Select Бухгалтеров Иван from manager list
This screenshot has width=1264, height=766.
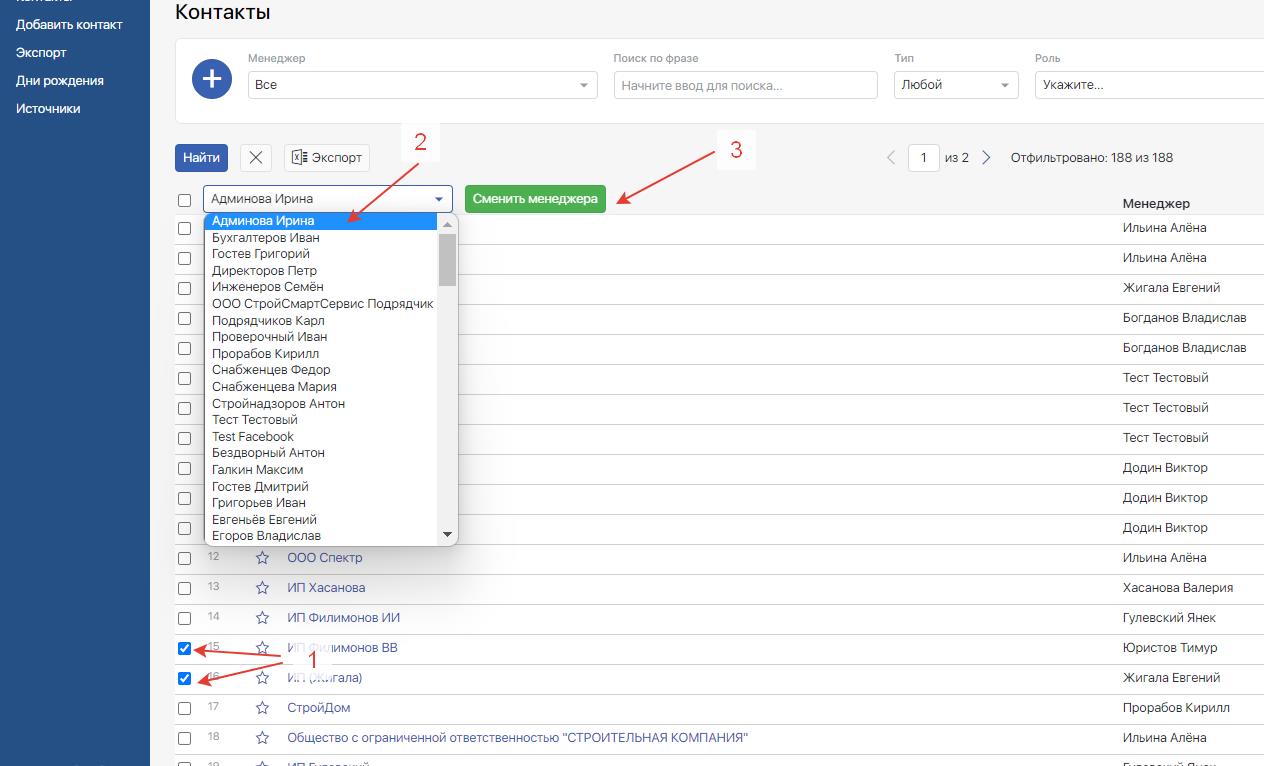[266, 238]
